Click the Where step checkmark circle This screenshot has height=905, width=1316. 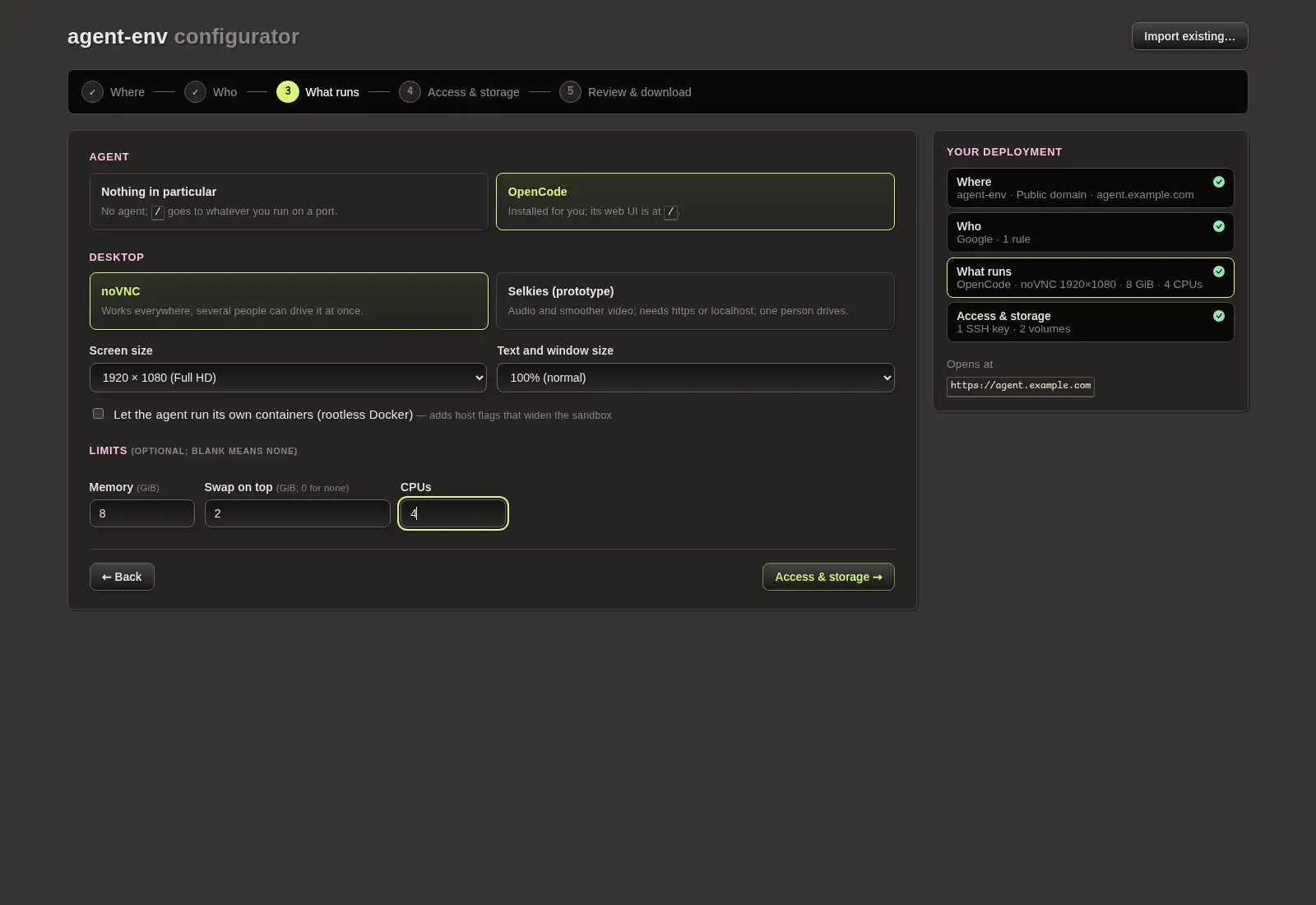pos(92,92)
